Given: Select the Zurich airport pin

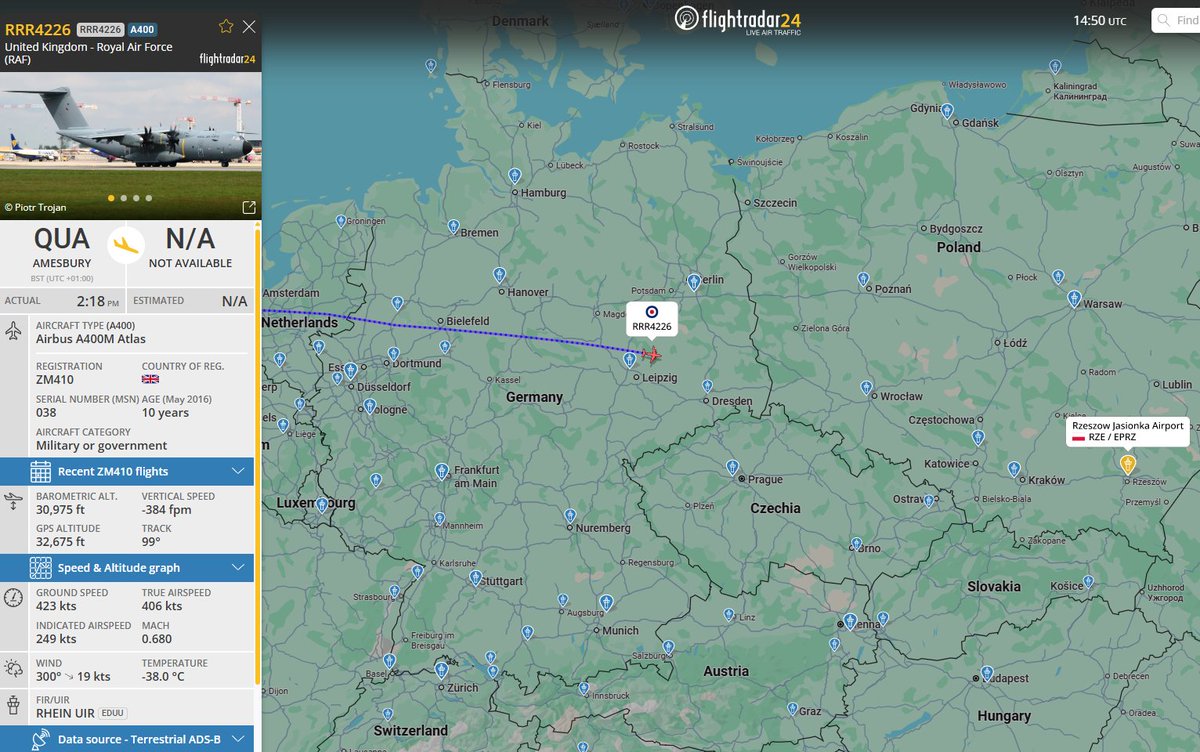Looking at the screenshot, I should coord(442,669).
